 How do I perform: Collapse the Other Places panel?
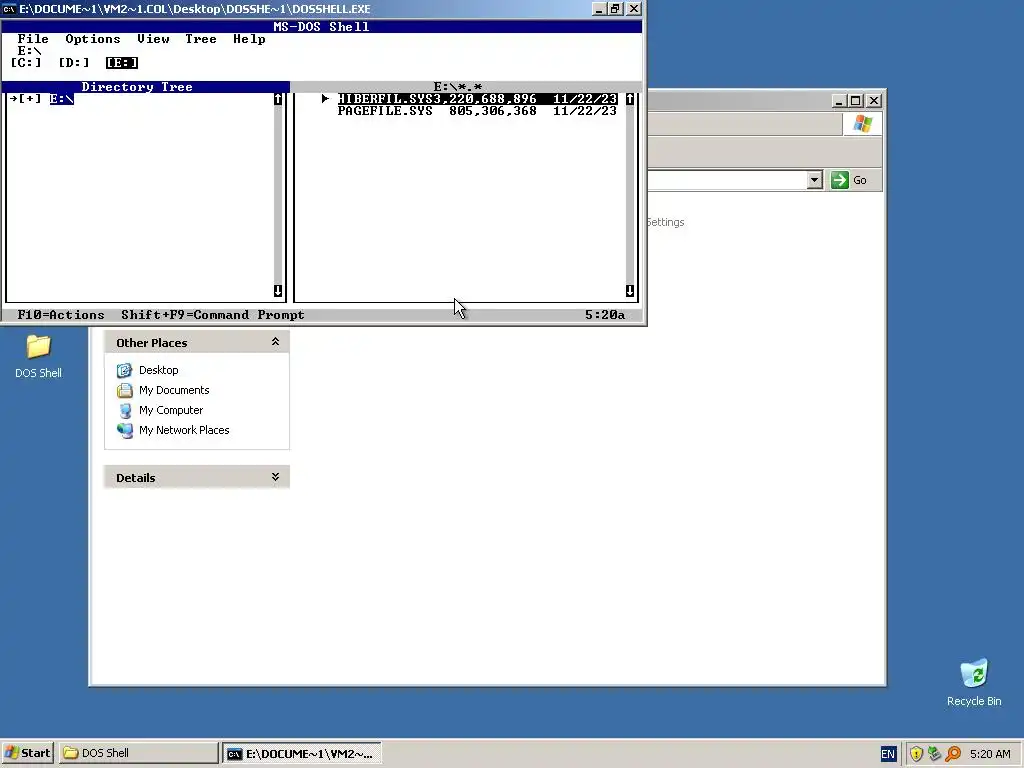tap(276, 342)
